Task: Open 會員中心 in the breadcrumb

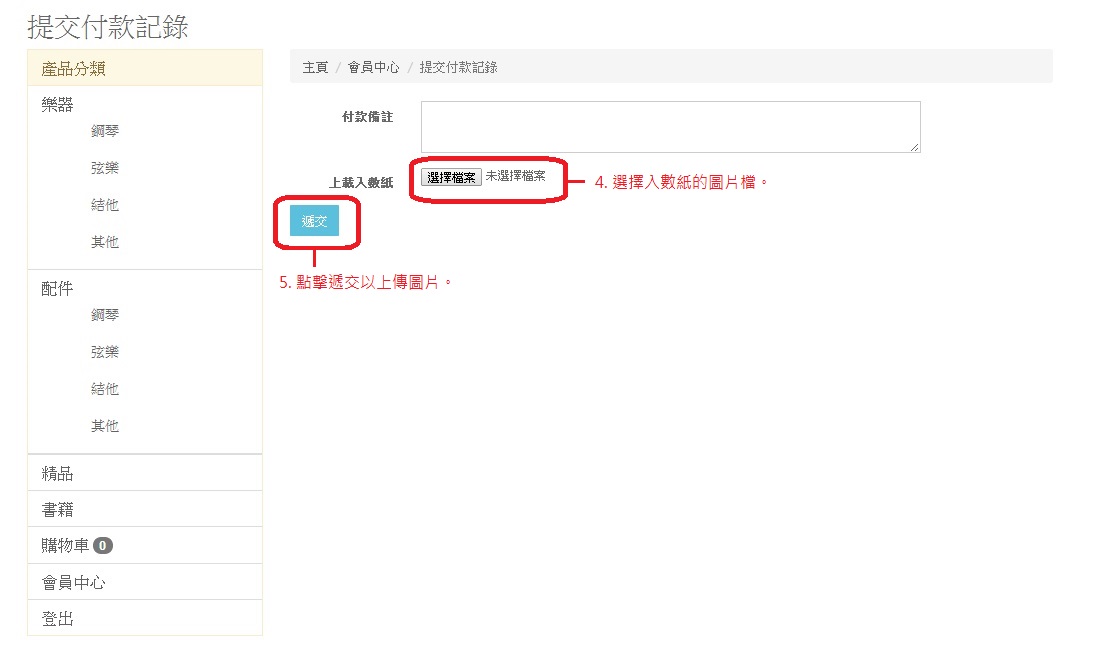Action: pyautogui.click(x=374, y=67)
